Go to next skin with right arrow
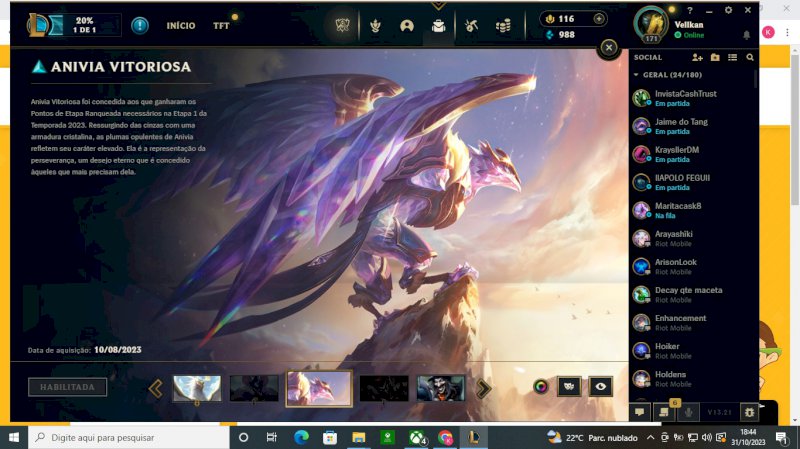The height and width of the screenshot is (449, 800). coord(484,389)
